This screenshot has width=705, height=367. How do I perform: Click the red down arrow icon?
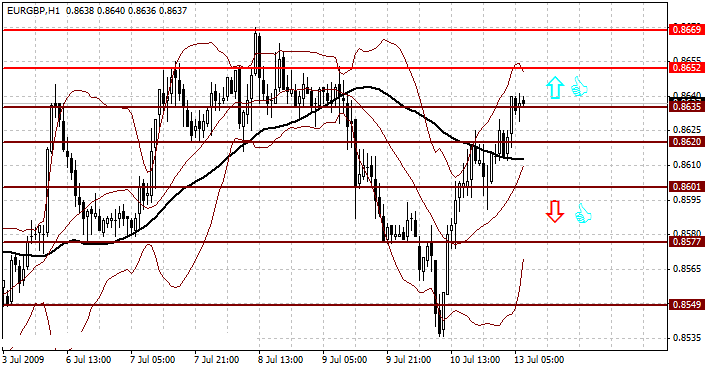[555, 211]
